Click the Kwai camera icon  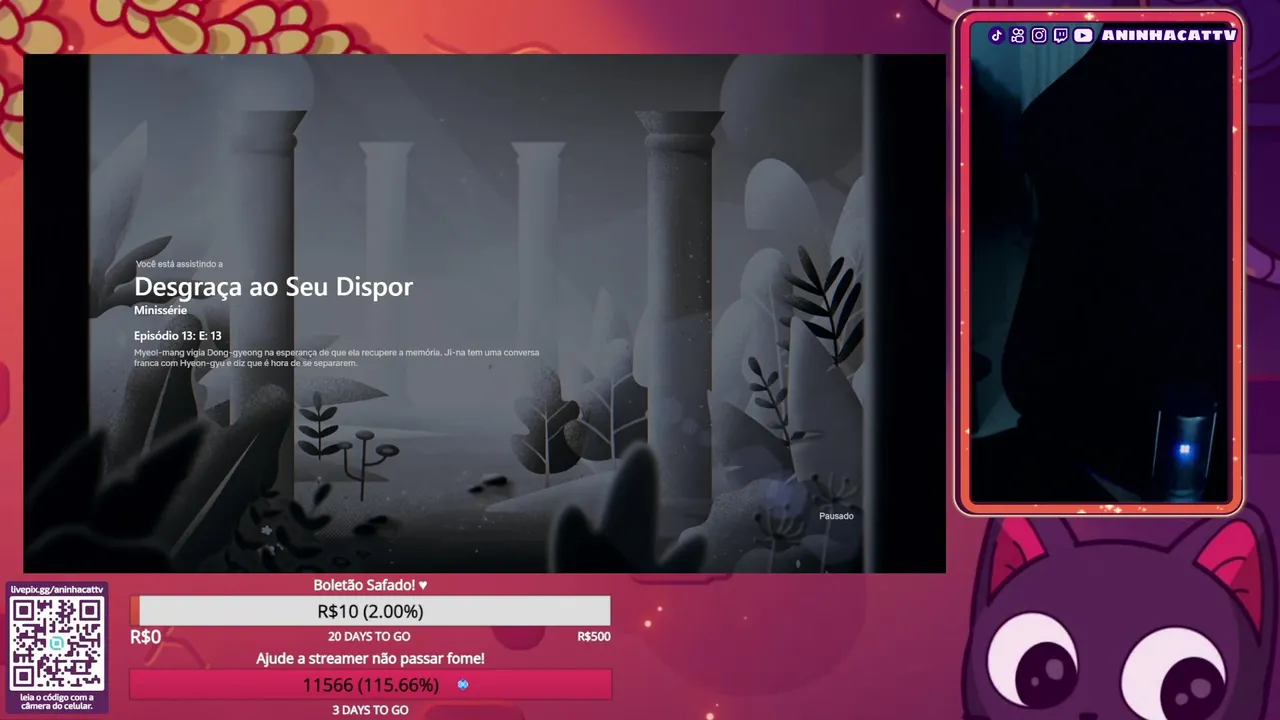click(1018, 35)
